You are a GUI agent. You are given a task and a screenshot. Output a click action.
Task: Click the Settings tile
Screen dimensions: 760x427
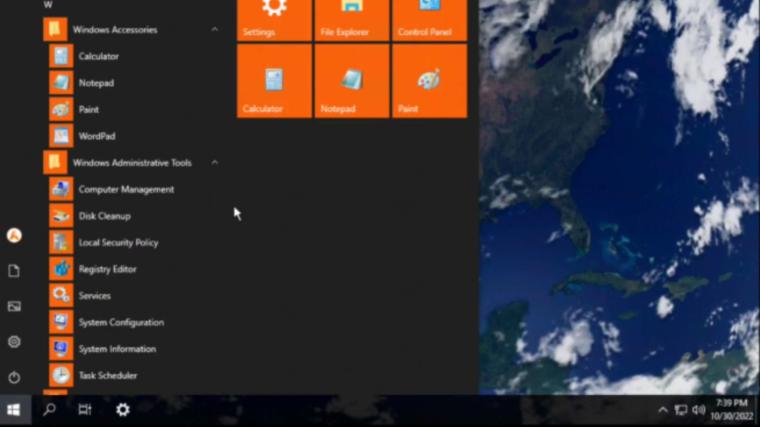[x=274, y=20]
